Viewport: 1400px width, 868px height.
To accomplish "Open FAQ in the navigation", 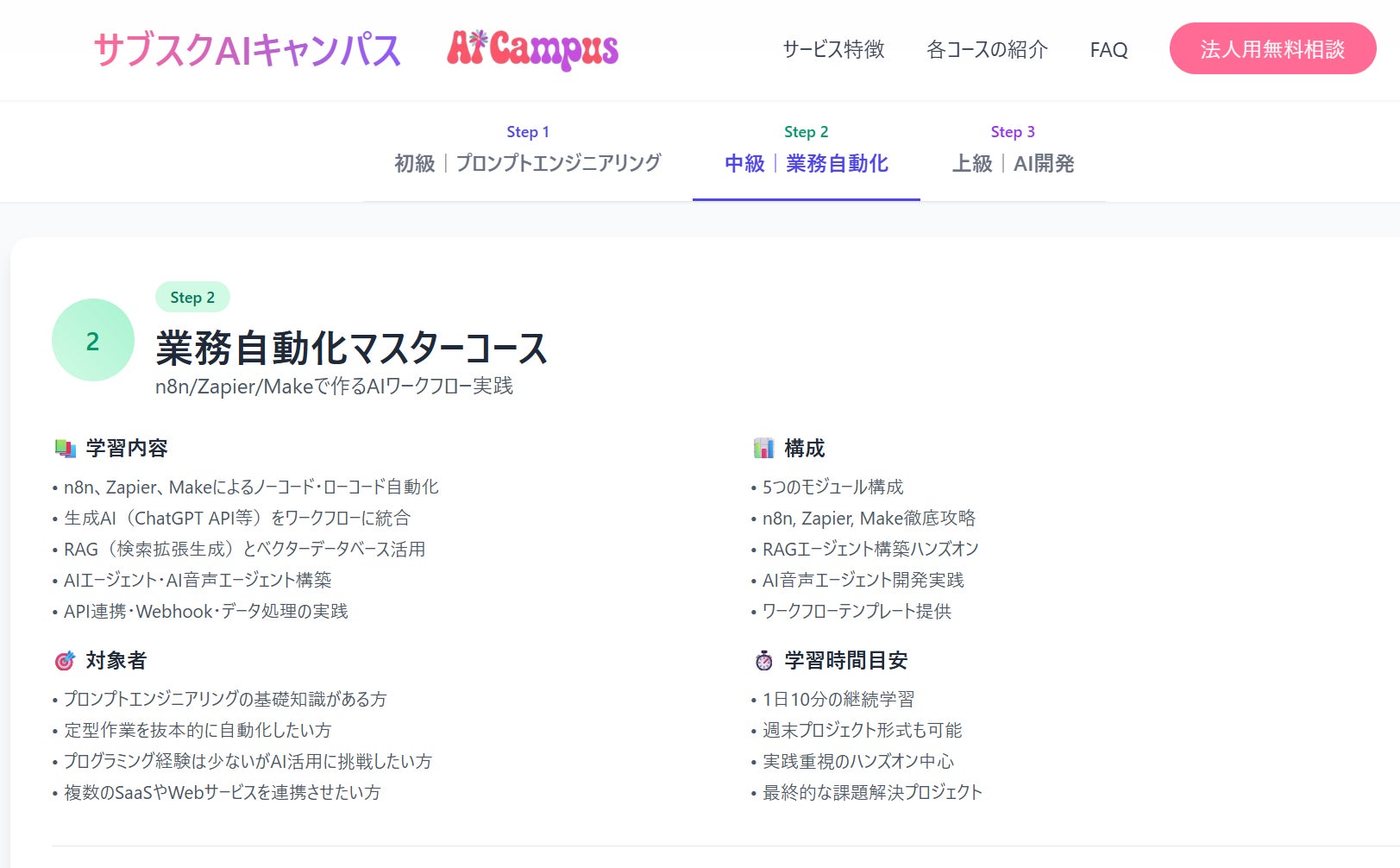I will tap(1108, 50).
